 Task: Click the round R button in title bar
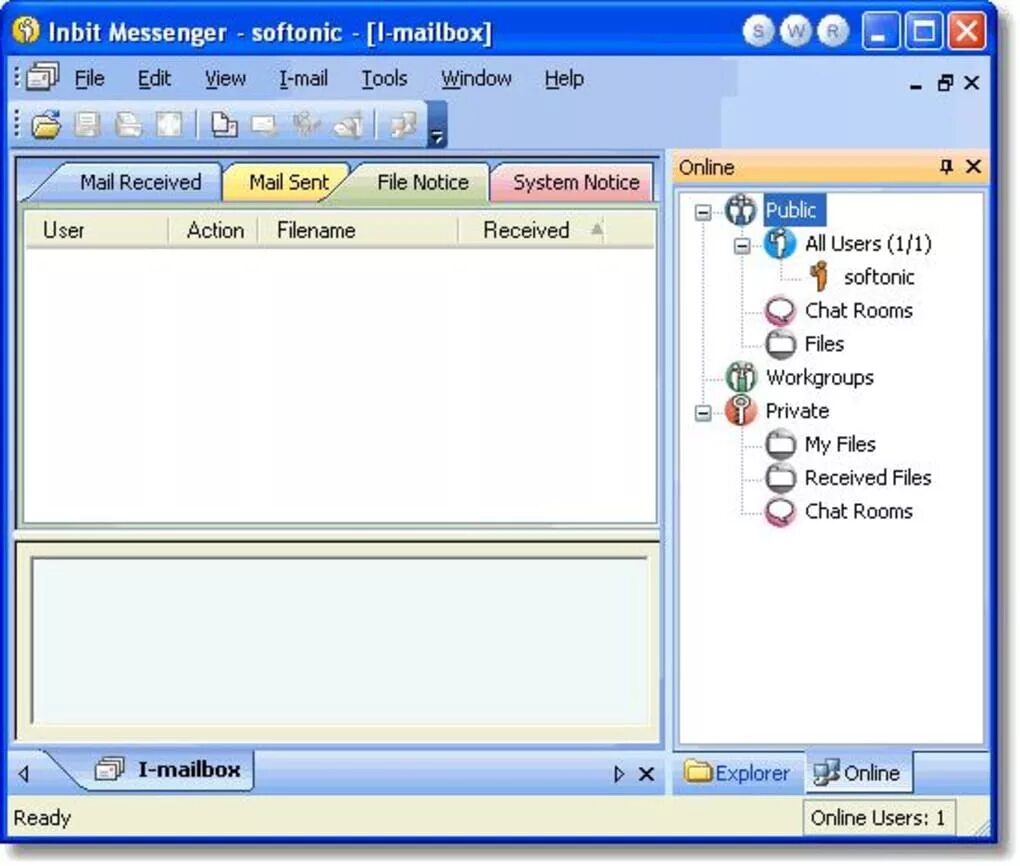tap(833, 31)
